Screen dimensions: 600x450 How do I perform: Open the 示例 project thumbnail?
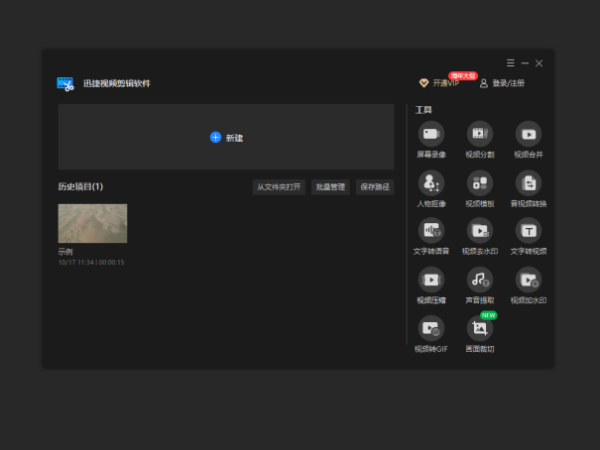pyautogui.click(x=93, y=223)
